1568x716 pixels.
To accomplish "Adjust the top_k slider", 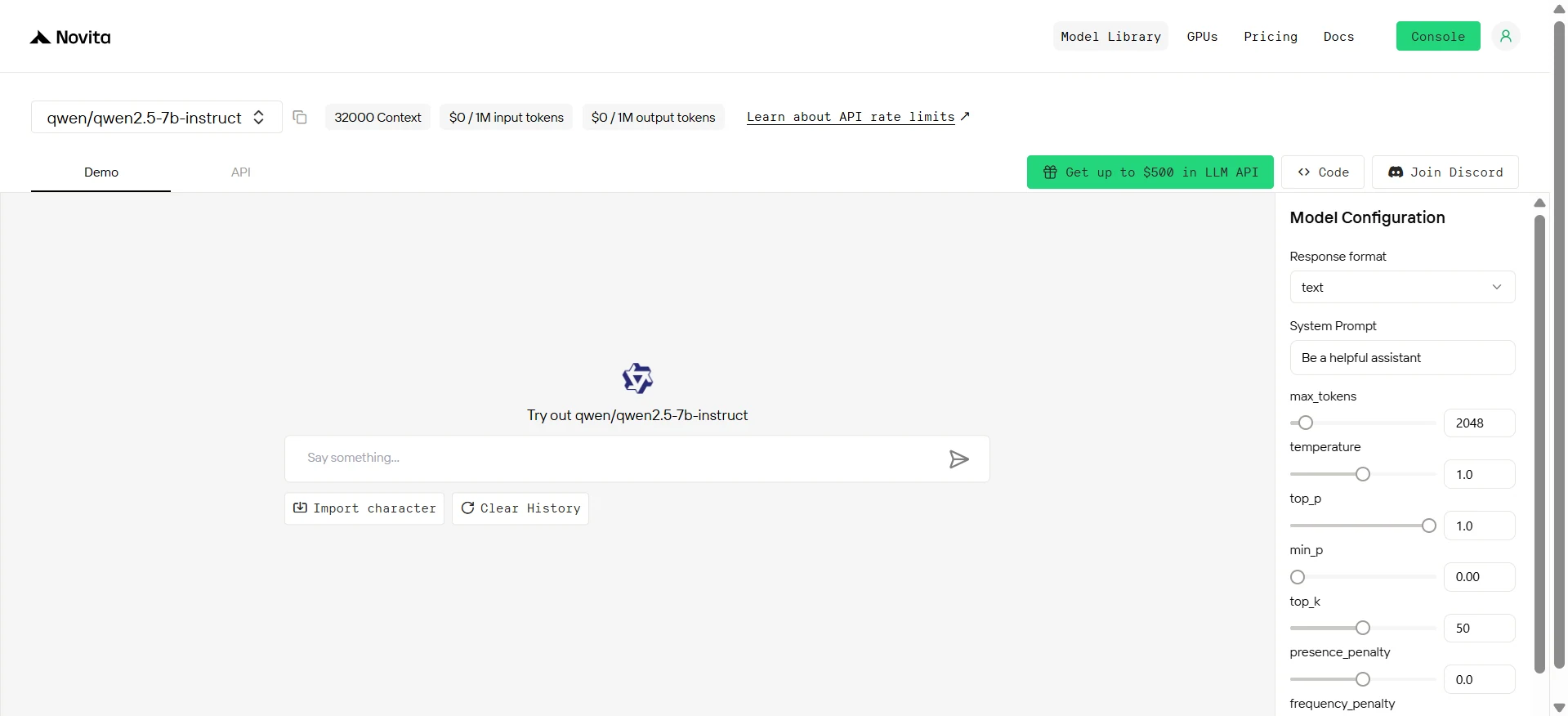I will [1362, 628].
